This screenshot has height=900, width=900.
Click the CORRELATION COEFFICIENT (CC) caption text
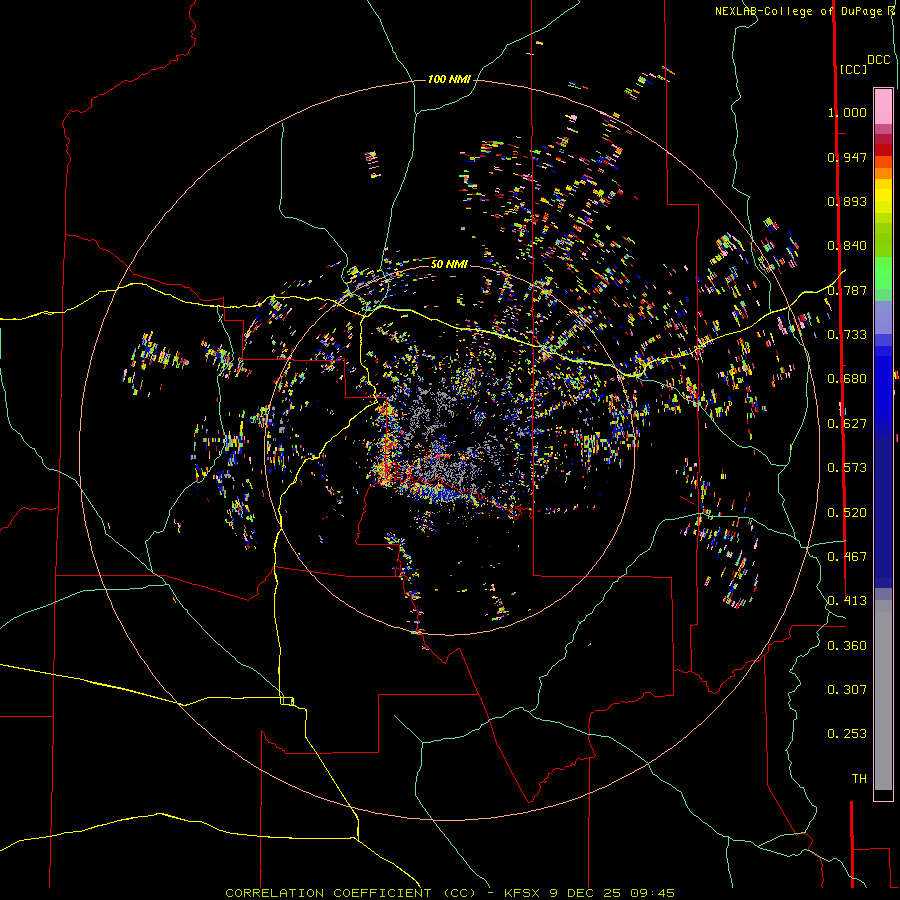click(350, 893)
